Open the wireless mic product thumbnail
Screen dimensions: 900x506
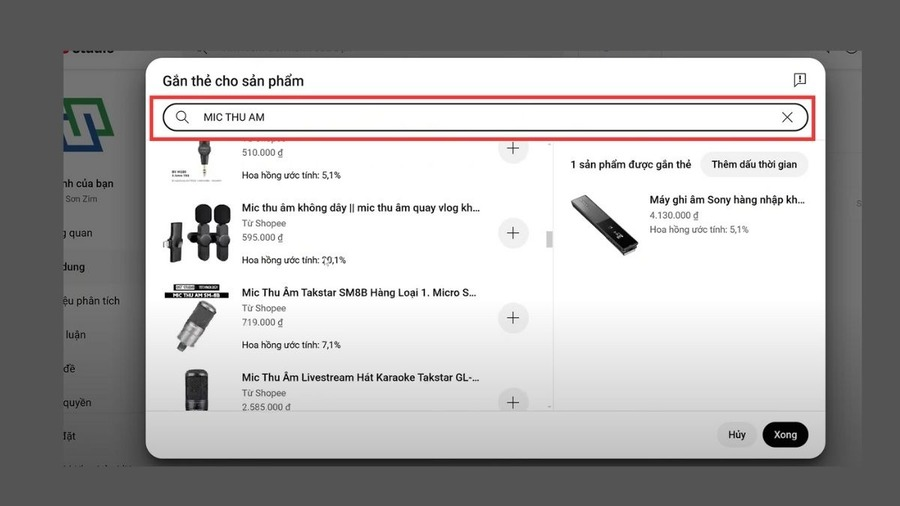pos(197,233)
